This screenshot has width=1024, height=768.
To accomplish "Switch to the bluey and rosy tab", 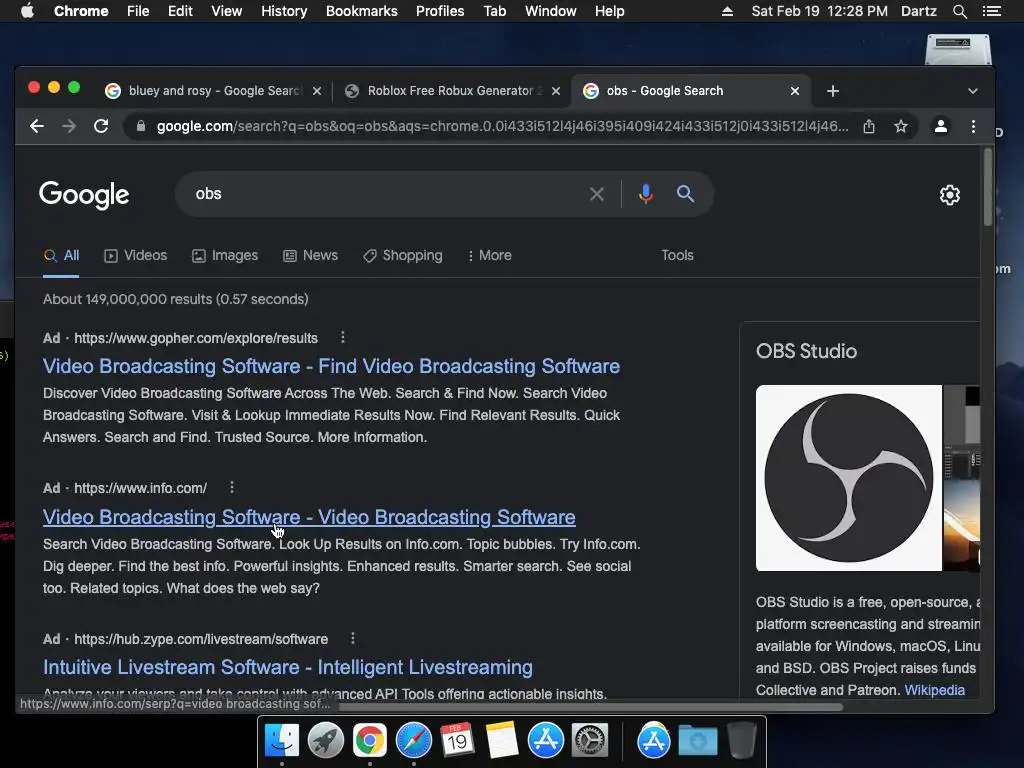I will 213,91.
